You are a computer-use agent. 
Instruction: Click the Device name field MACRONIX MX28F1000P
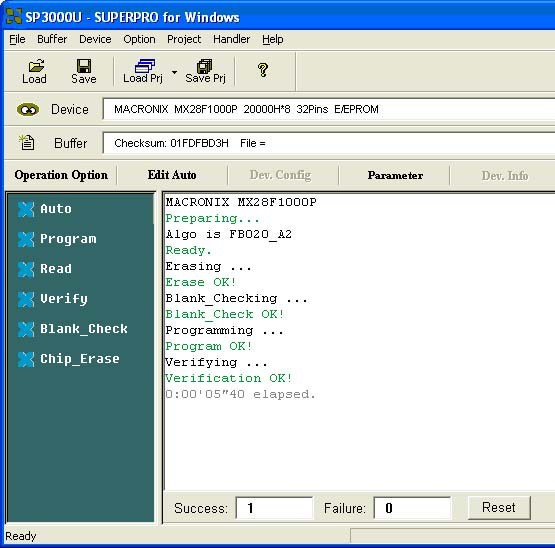pos(329,109)
